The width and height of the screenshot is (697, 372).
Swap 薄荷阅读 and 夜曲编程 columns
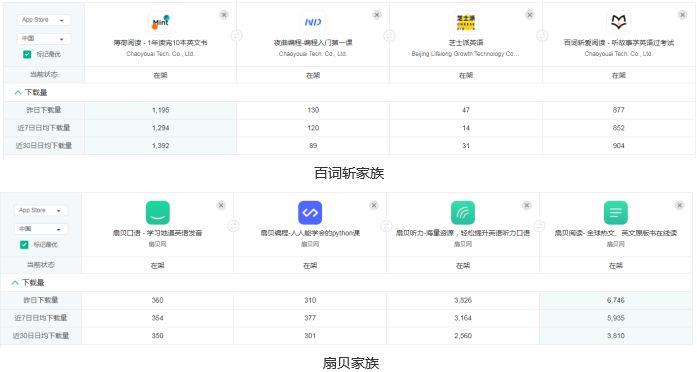coord(236,36)
